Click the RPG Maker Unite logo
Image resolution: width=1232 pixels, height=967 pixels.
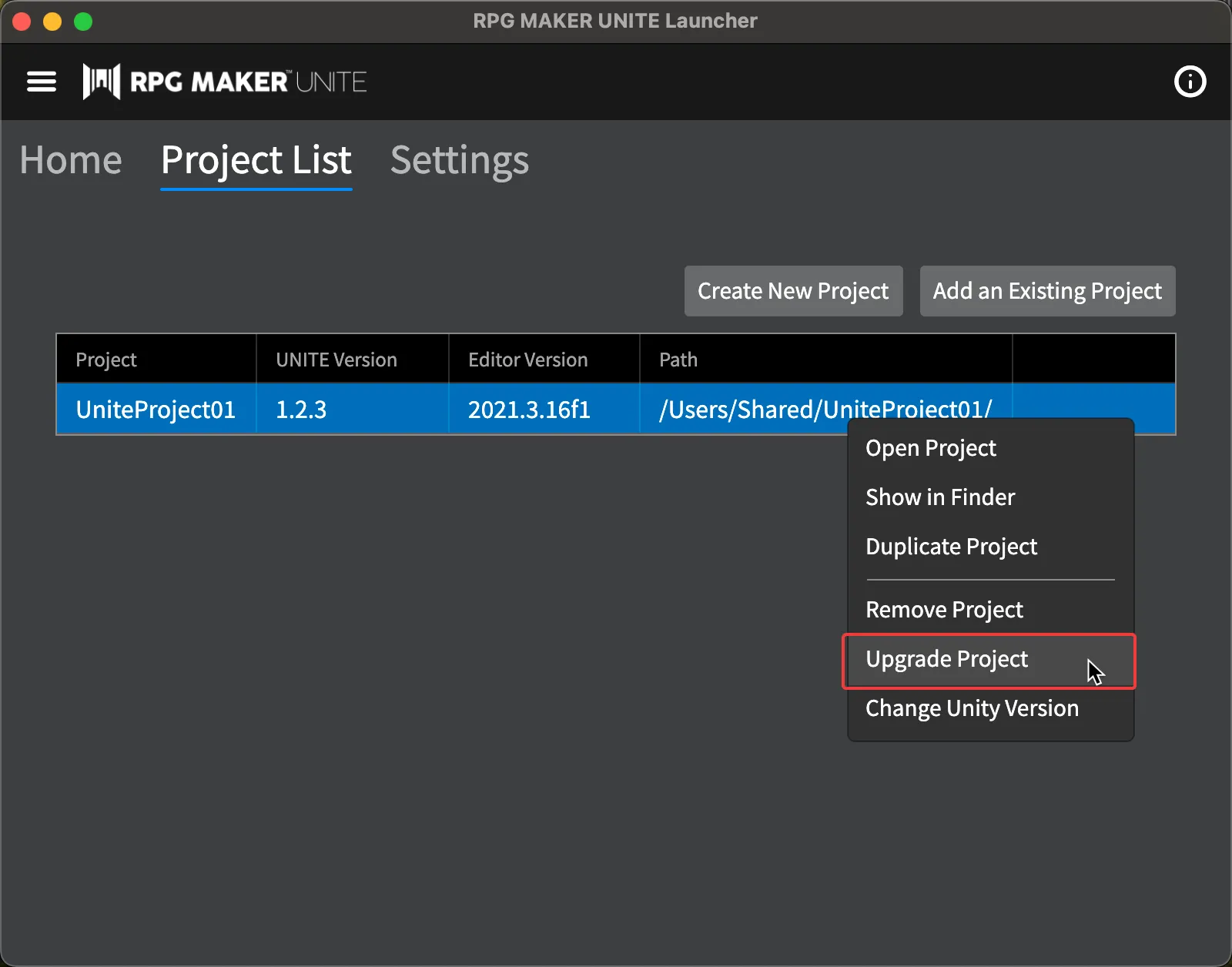coord(225,82)
